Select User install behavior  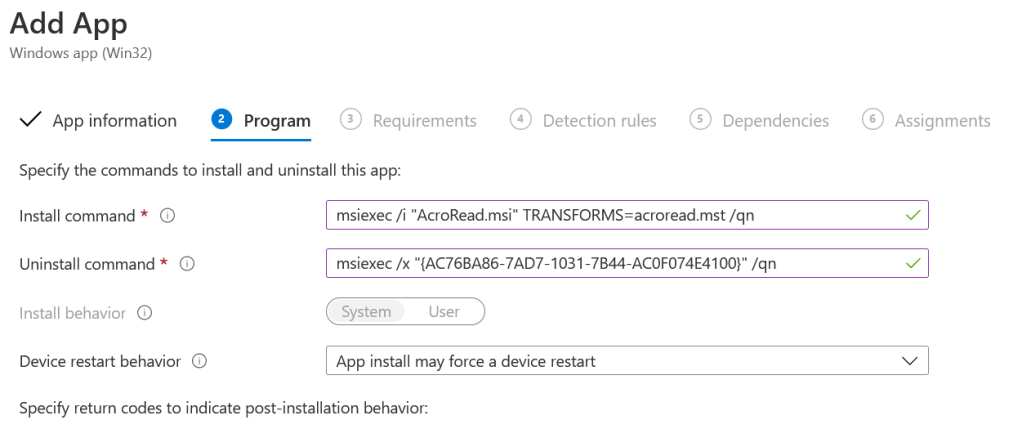[444, 312]
